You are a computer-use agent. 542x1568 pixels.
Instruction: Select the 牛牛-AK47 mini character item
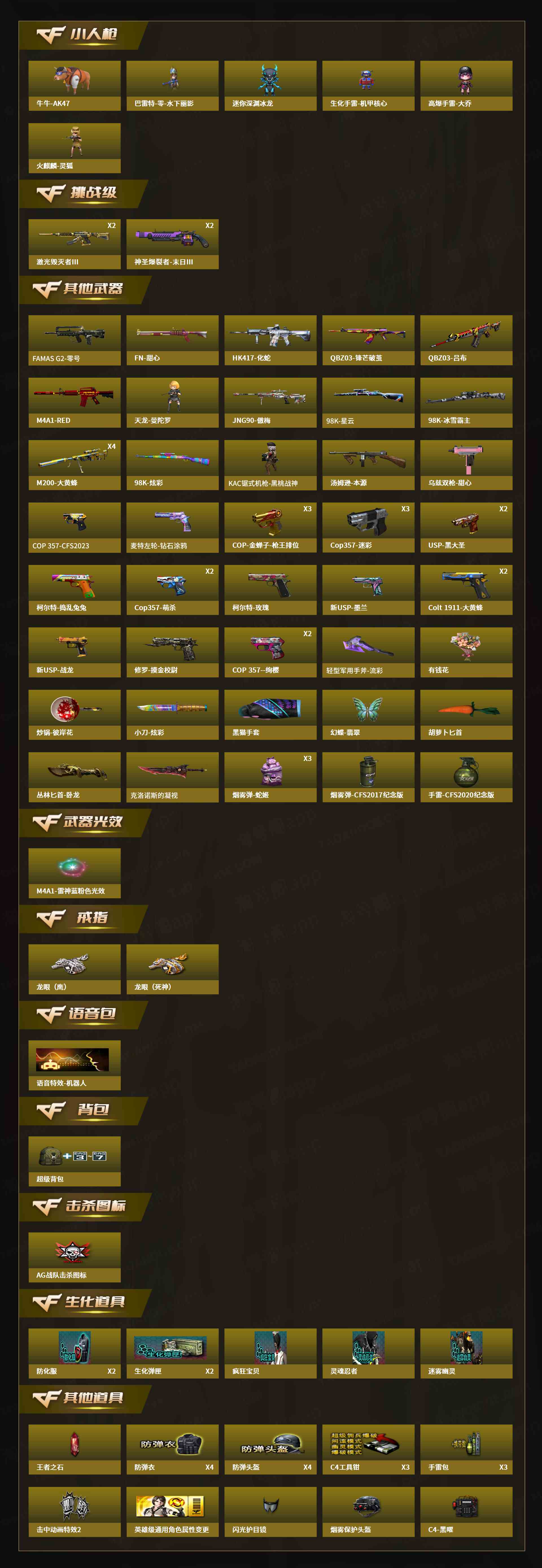[x=74, y=85]
